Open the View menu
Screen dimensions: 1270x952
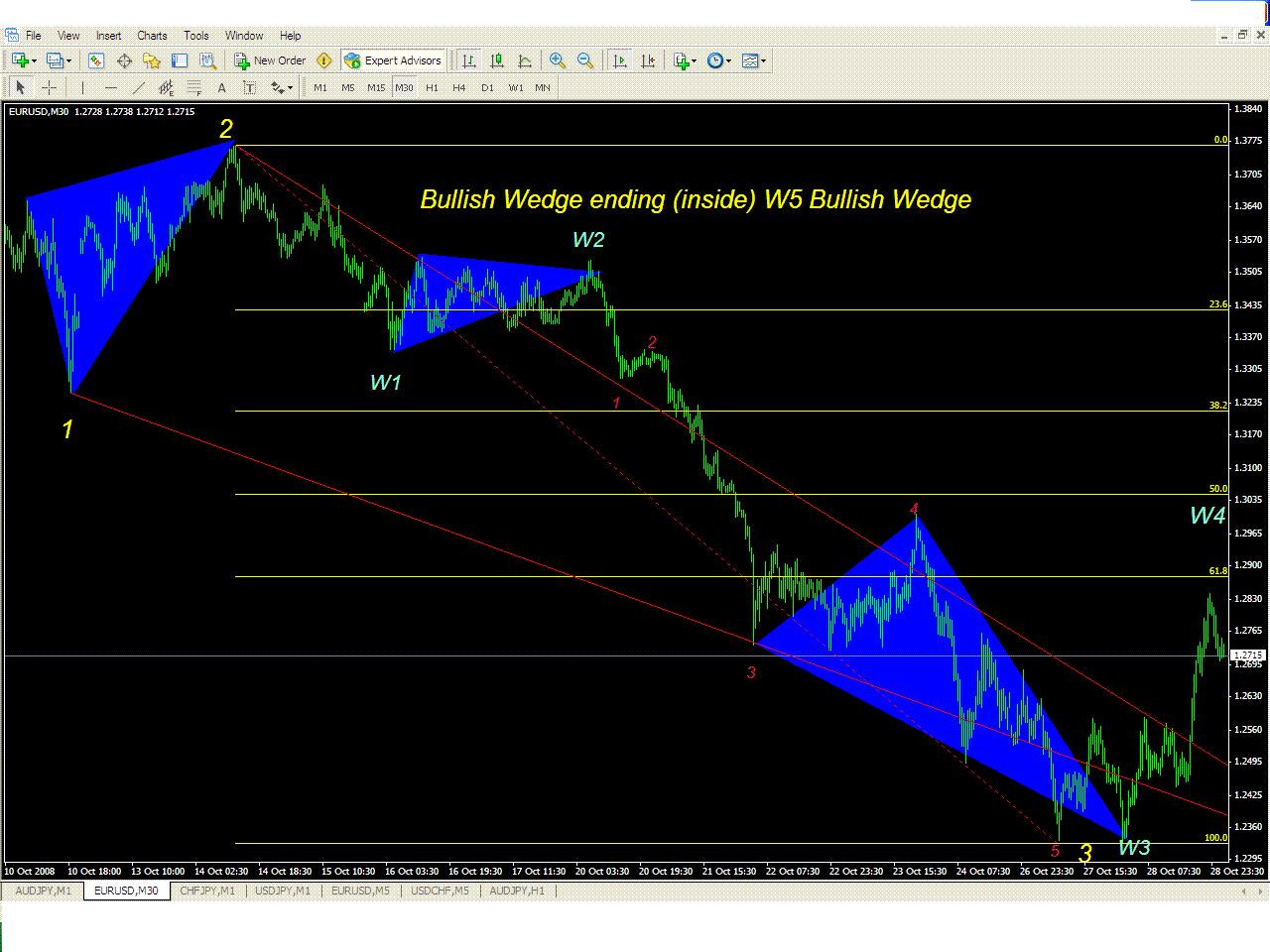click(x=68, y=36)
